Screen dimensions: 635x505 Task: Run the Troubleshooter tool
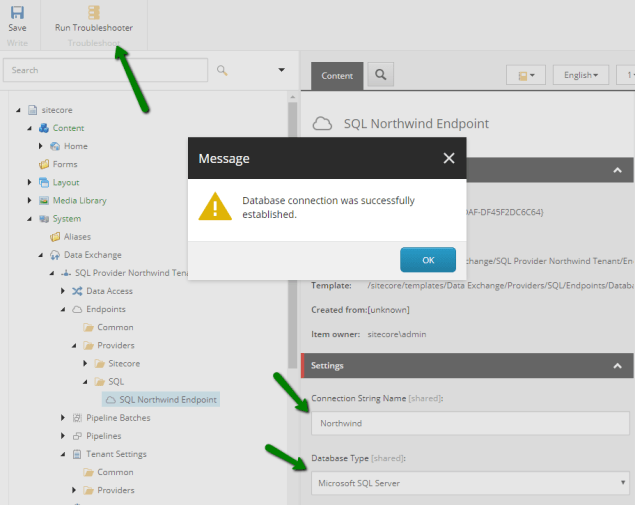point(93,18)
